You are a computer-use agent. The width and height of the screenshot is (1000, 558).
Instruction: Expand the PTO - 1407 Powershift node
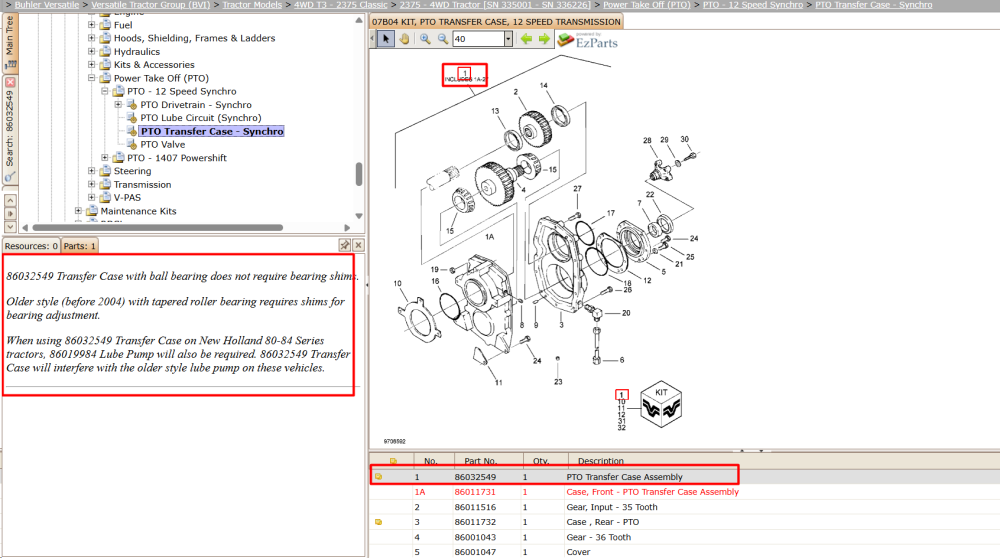[105, 158]
